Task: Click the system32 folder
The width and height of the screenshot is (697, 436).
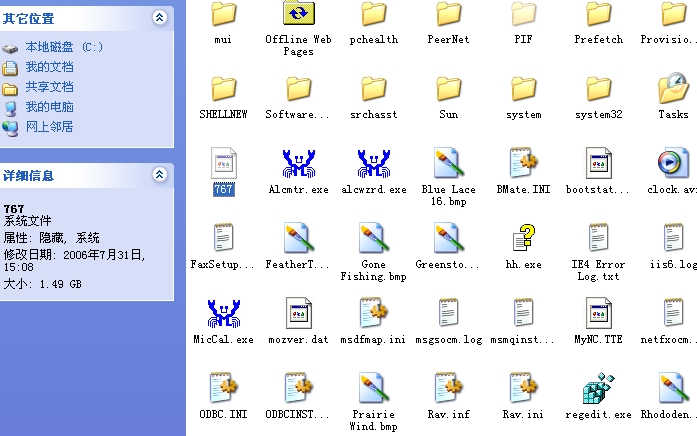Action: [598, 89]
